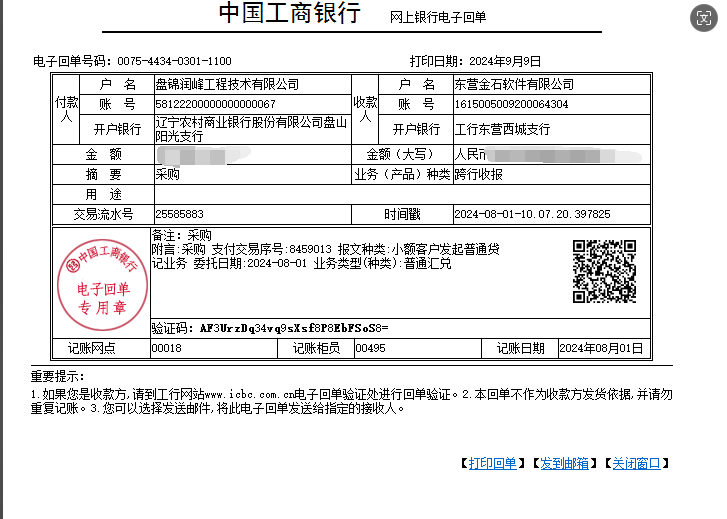Screen dimensions: 727x519
Task: Click the 支付交易序号:8459013 text
Action: click(x=272, y=250)
